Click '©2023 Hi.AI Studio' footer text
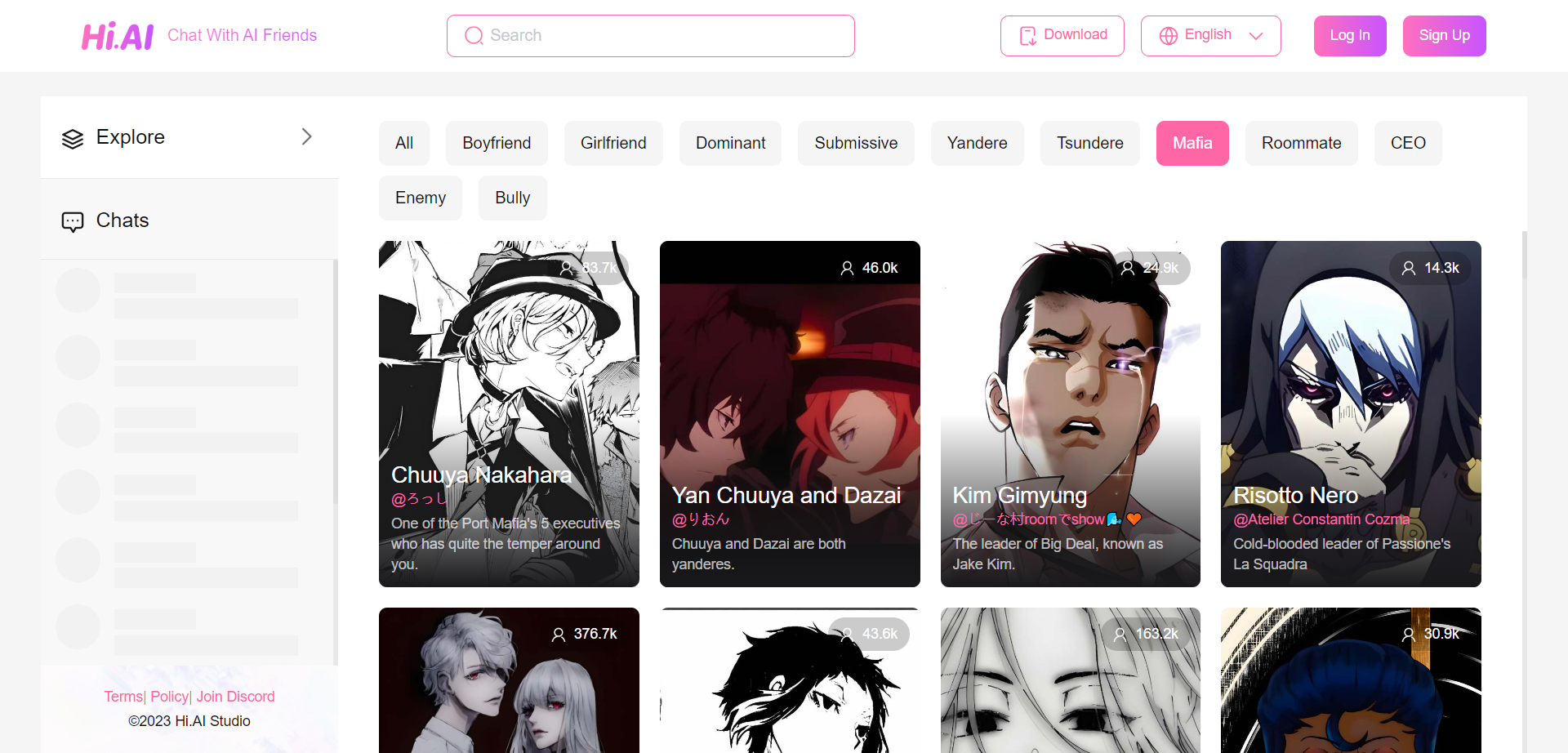Screen dimensions: 1568x753 189,721
